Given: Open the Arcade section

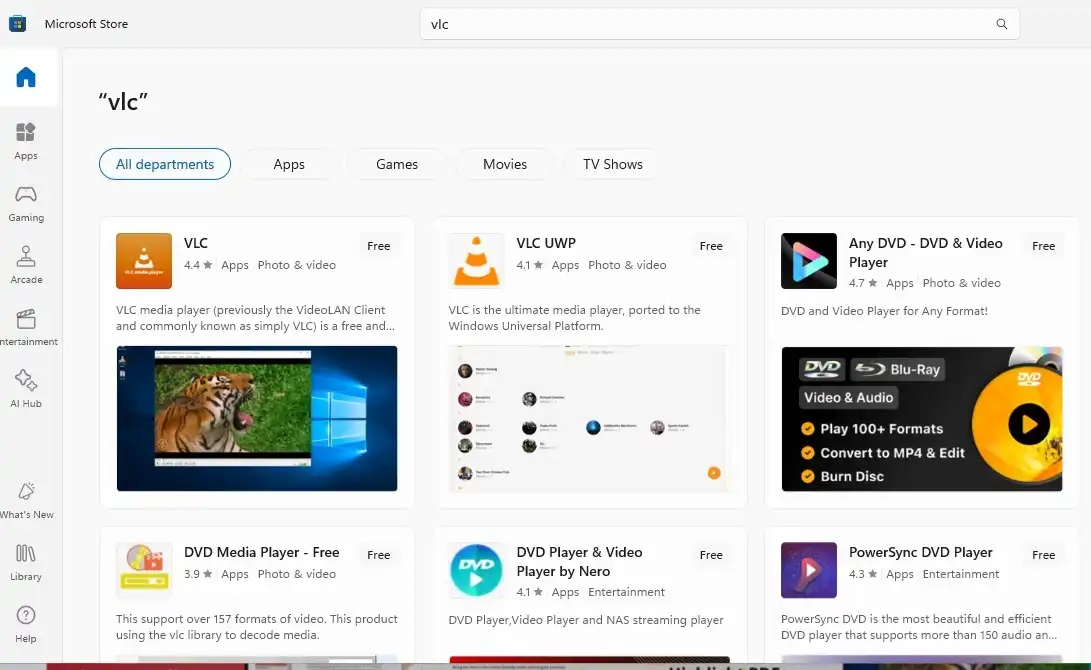Looking at the screenshot, I should (x=26, y=264).
